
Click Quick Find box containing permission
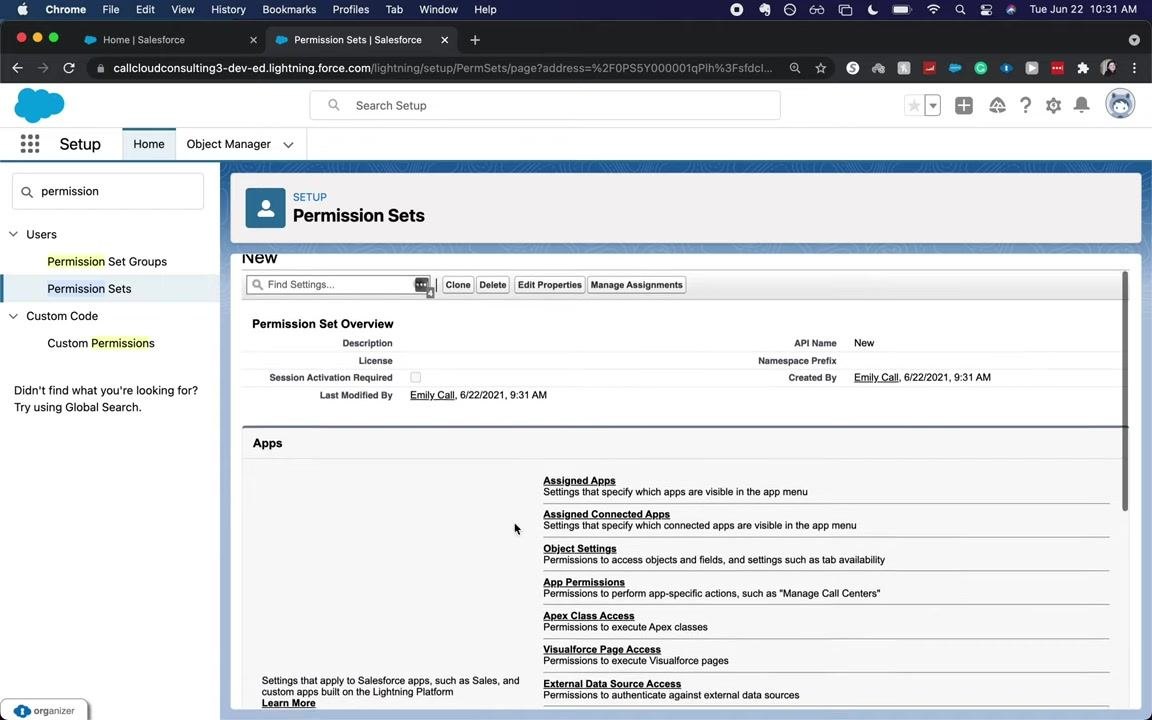[x=108, y=191]
